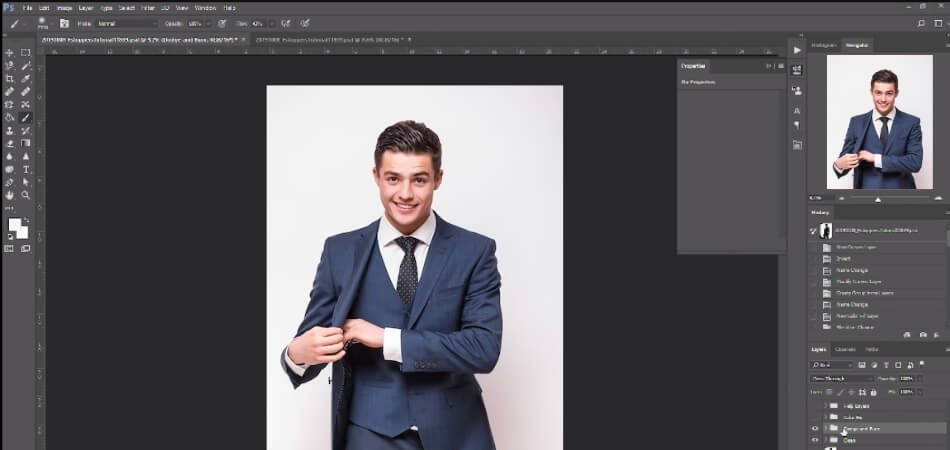Expand the Clean layer group

[825, 440]
